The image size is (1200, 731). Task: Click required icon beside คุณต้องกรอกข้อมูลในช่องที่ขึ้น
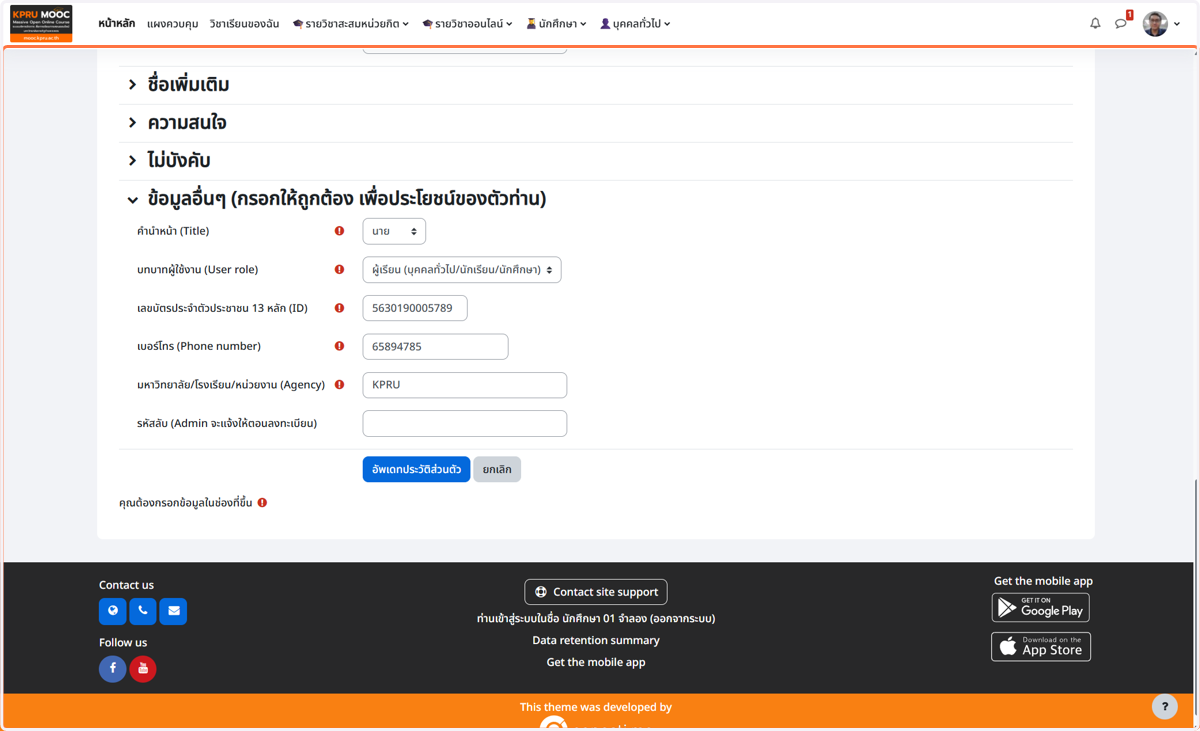(x=262, y=503)
